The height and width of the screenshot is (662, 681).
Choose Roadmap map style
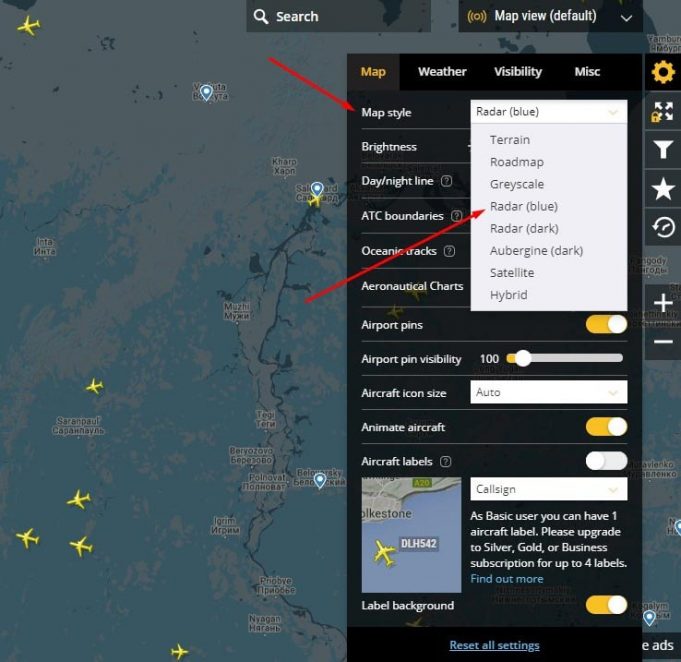coord(516,162)
